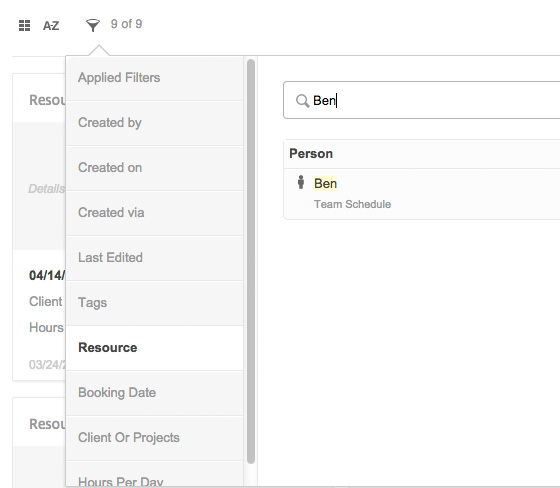Select the Tags filter category

(x=155, y=303)
